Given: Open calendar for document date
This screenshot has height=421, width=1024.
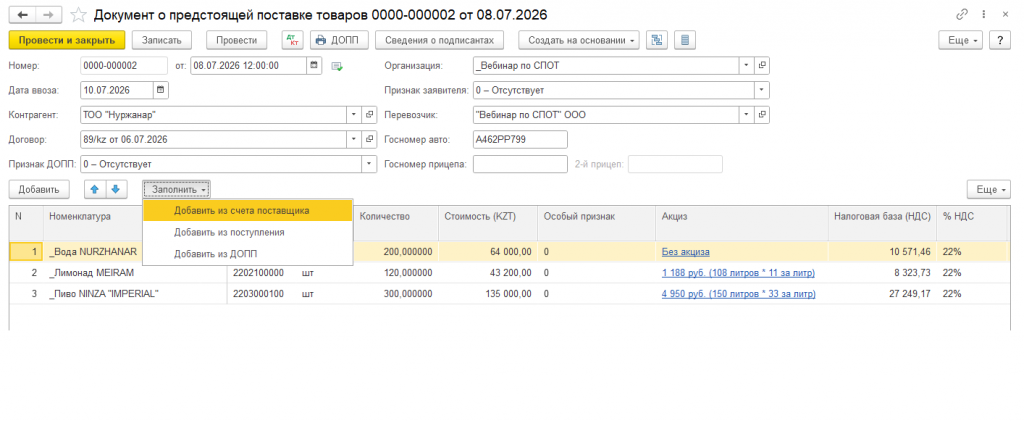Looking at the screenshot, I should [x=314, y=65].
